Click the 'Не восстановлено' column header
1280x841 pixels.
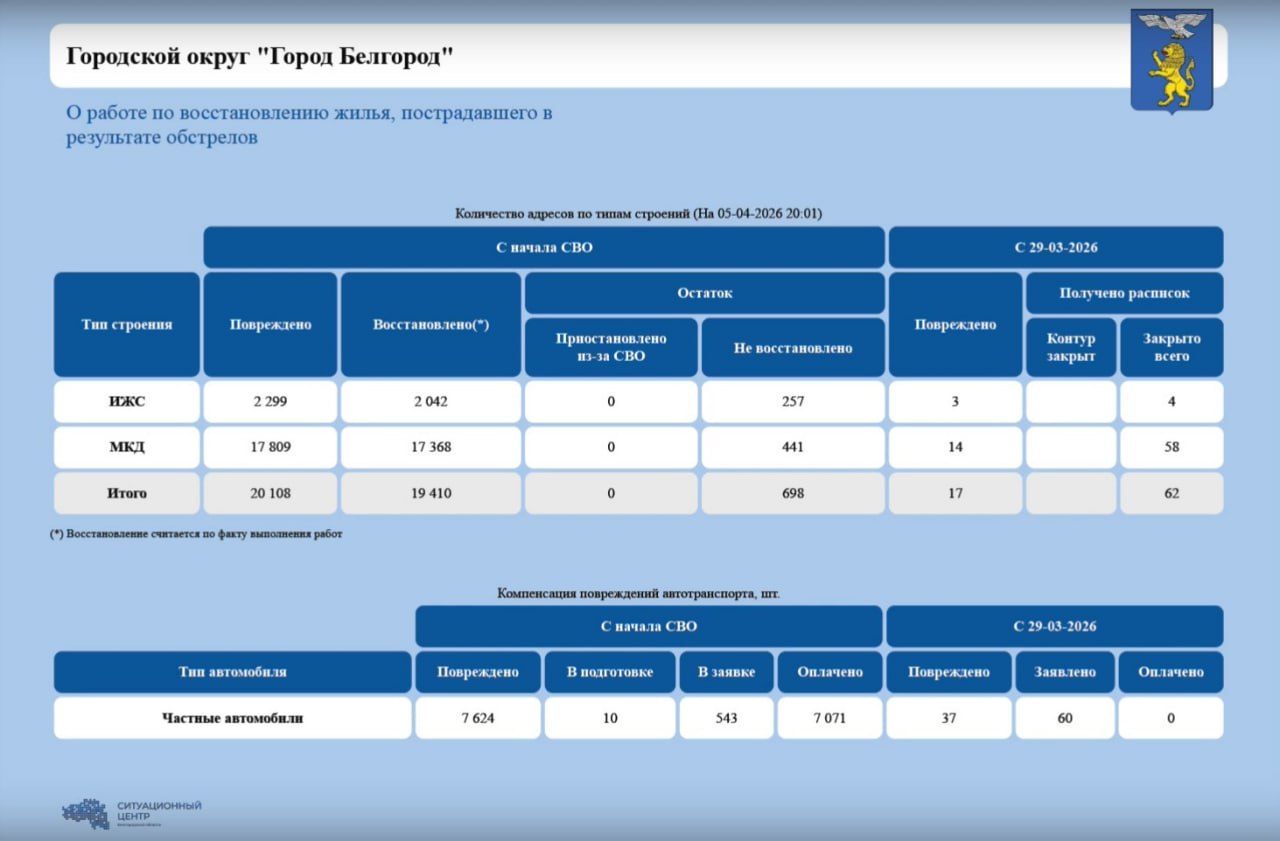793,347
